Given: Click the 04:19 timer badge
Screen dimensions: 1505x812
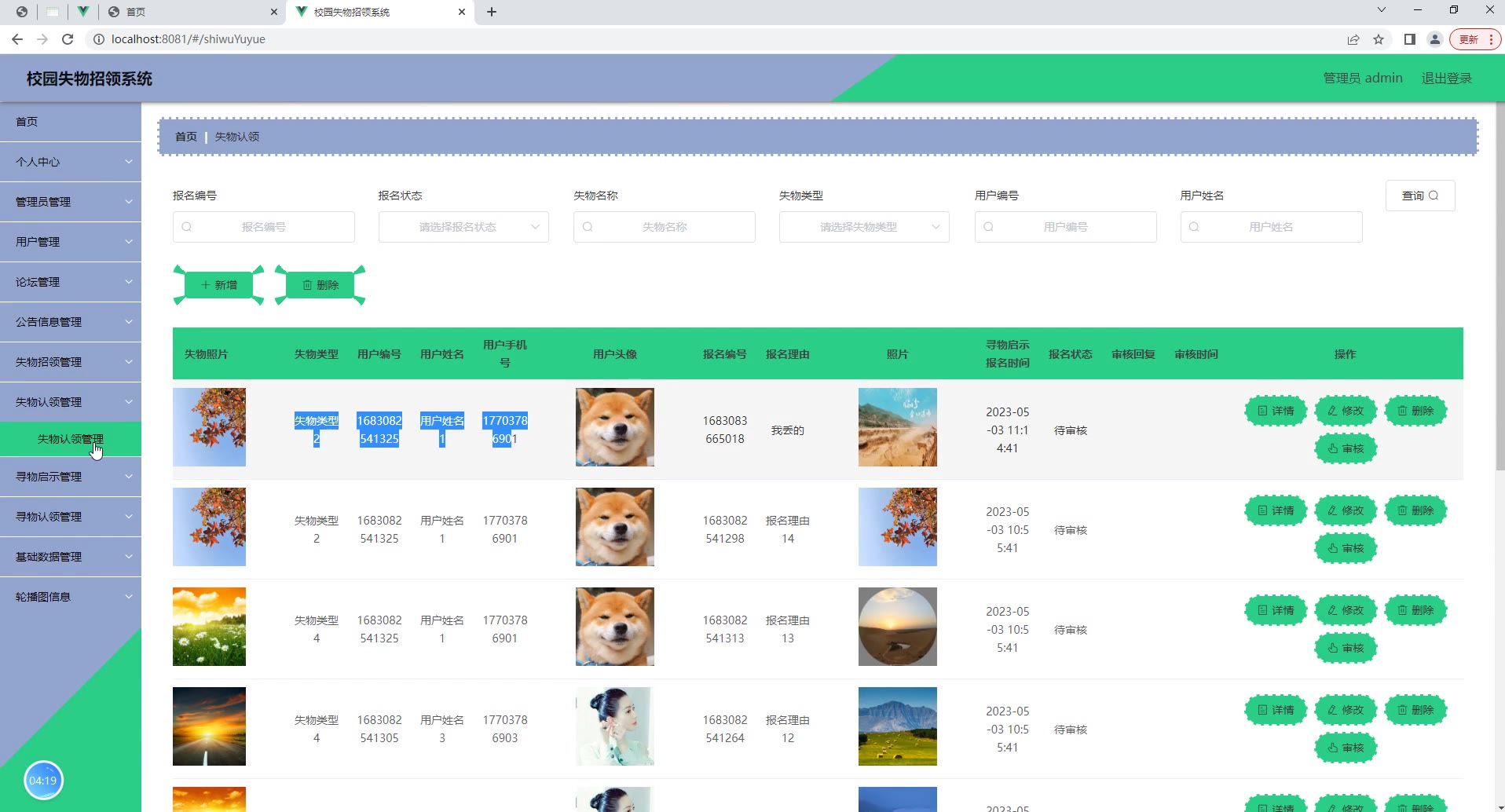Looking at the screenshot, I should [x=43, y=781].
